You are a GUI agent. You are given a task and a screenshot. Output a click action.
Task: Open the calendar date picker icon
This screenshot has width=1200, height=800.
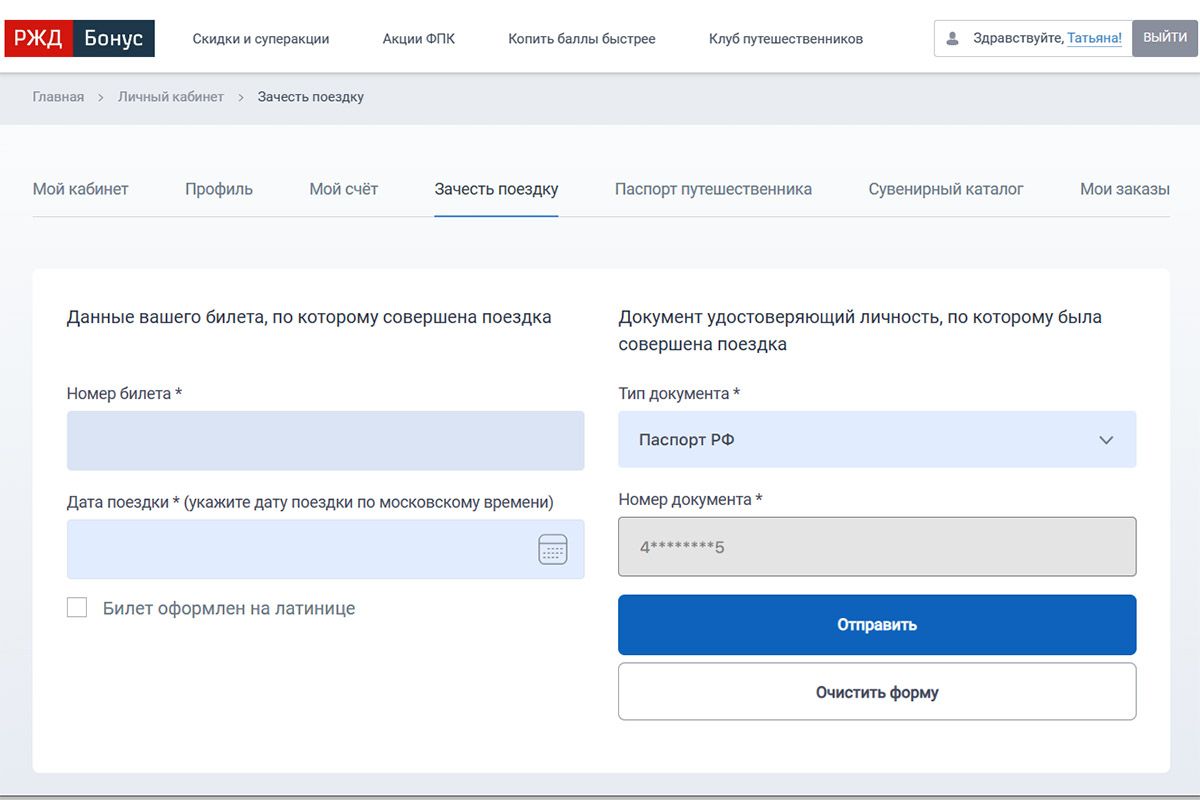pyautogui.click(x=552, y=549)
